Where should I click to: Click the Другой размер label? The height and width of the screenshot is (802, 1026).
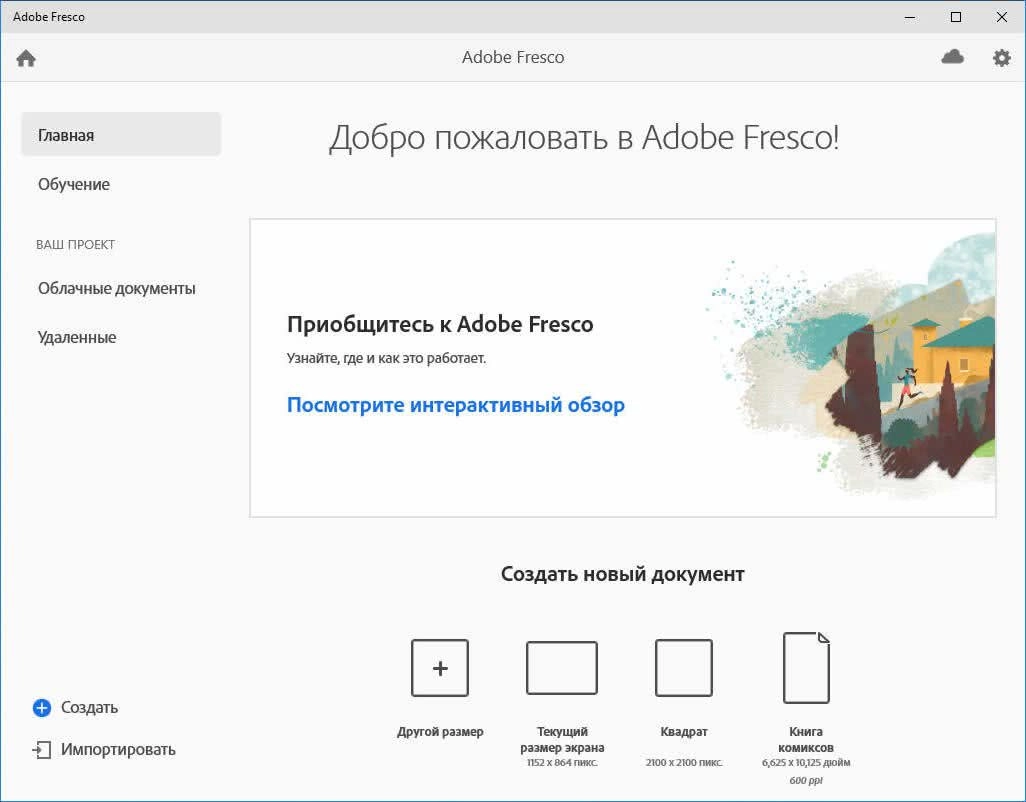coord(440,732)
